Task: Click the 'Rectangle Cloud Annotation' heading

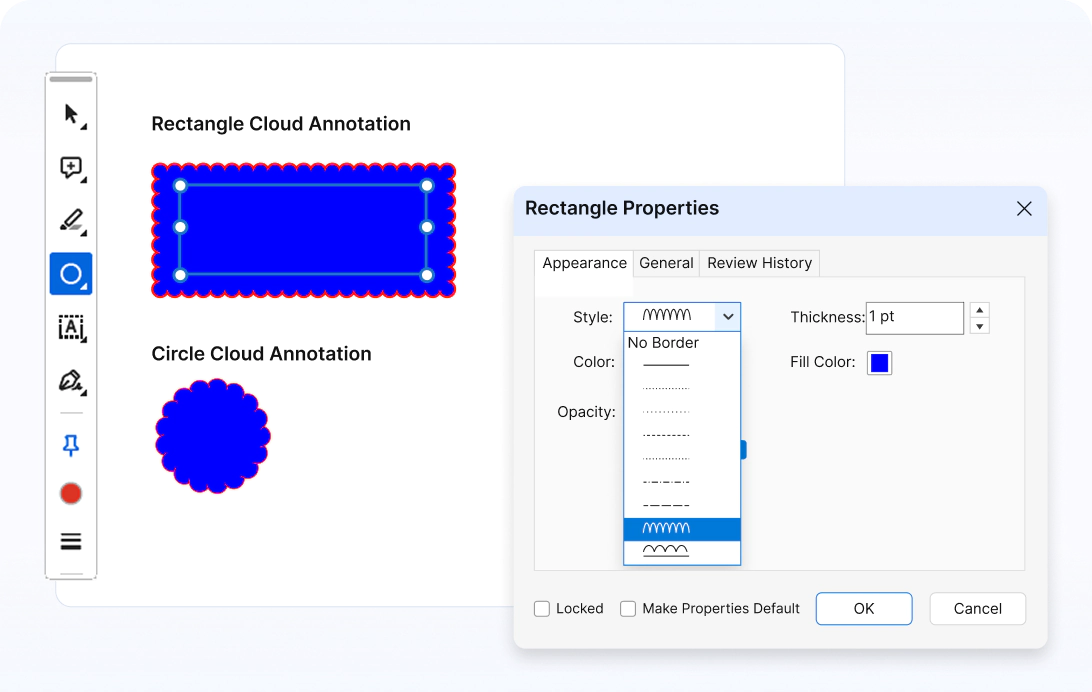Action: pyautogui.click(x=281, y=124)
